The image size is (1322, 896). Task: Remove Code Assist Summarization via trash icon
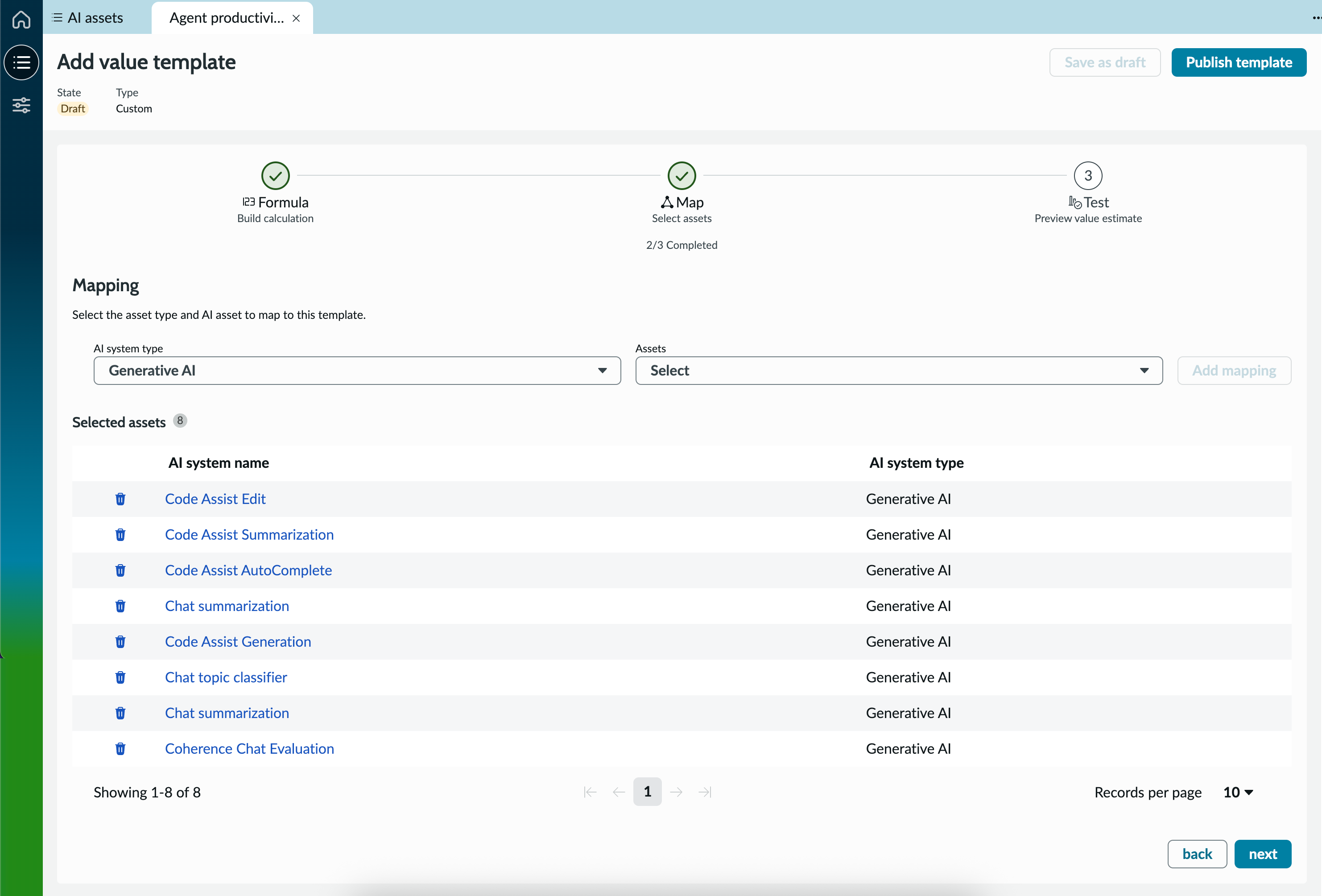(120, 535)
